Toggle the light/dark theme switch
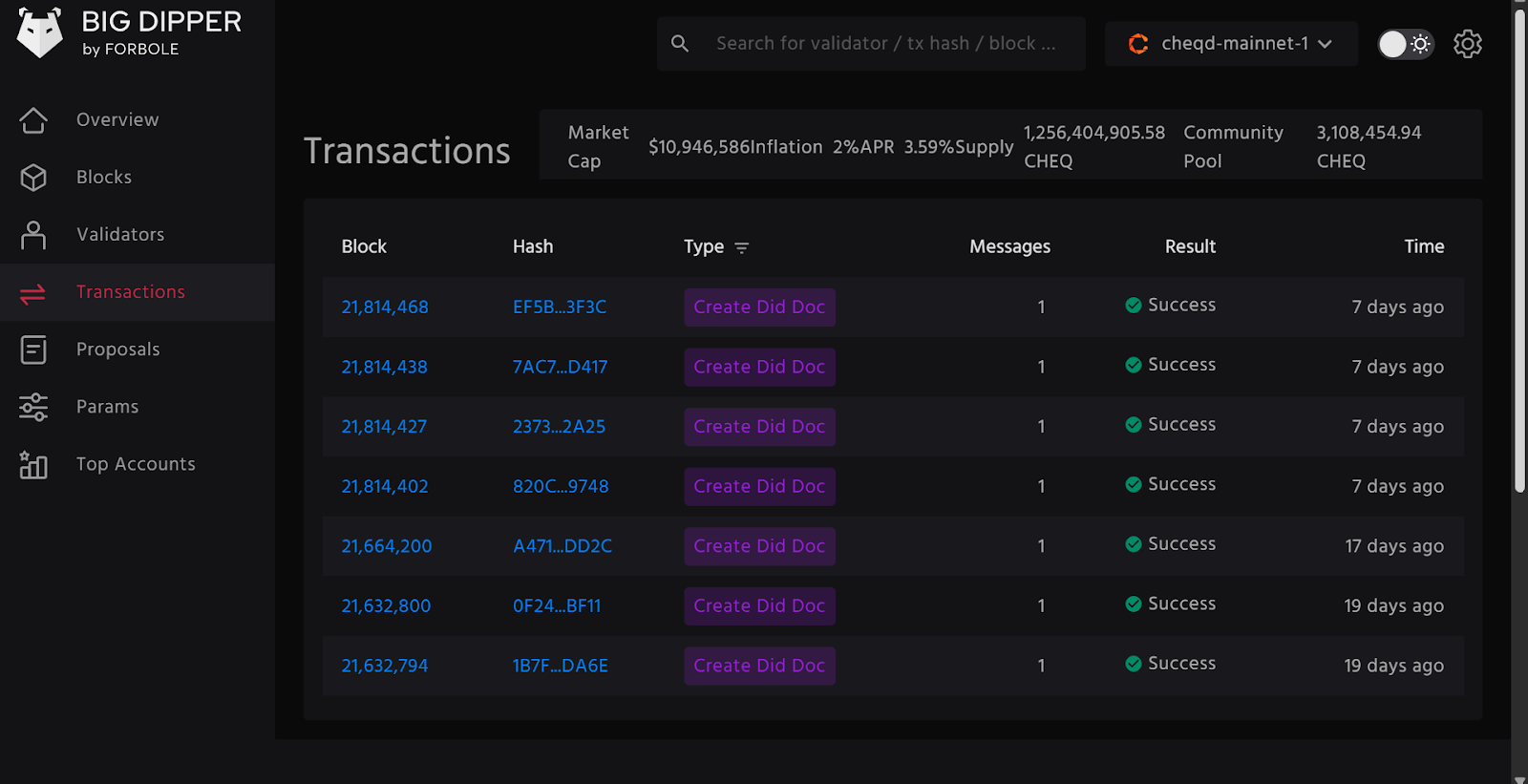The height and width of the screenshot is (784, 1528). (x=1405, y=44)
